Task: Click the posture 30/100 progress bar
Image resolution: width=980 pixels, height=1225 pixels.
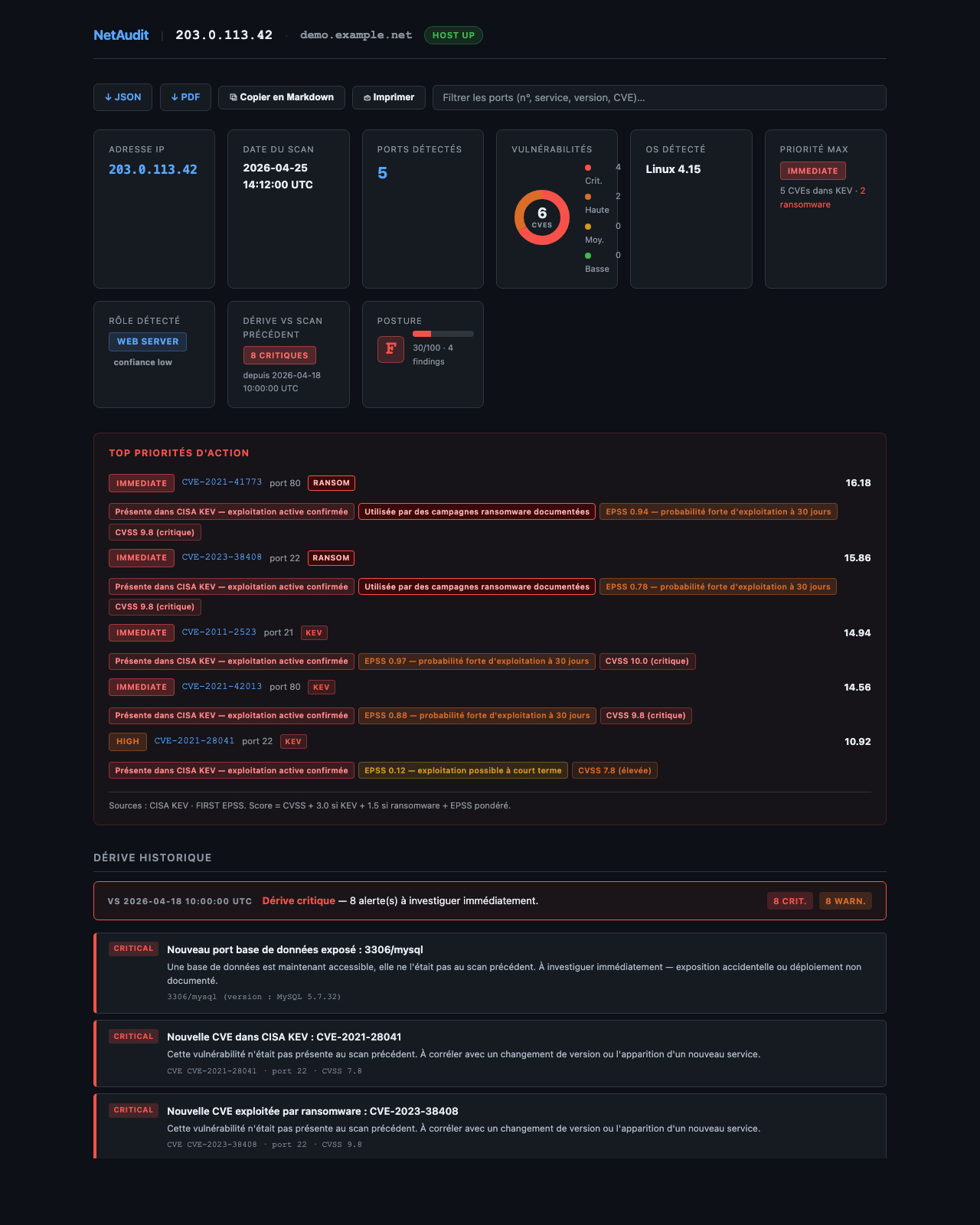Action: [x=443, y=334]
